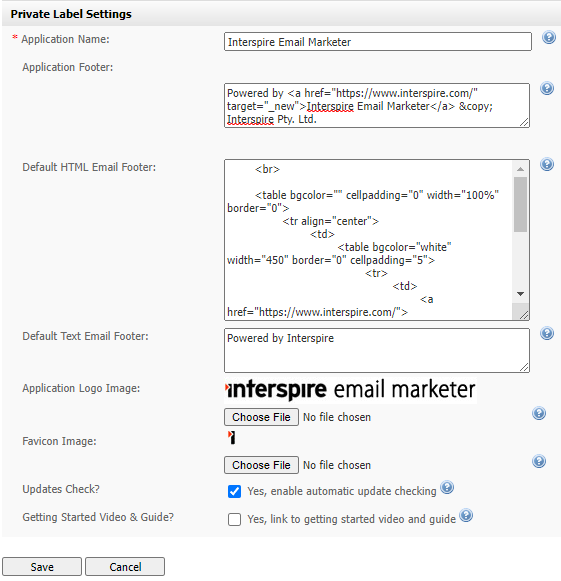Click into the Default Text Email Footer box
Screen dimensions: 561x581
376,350
